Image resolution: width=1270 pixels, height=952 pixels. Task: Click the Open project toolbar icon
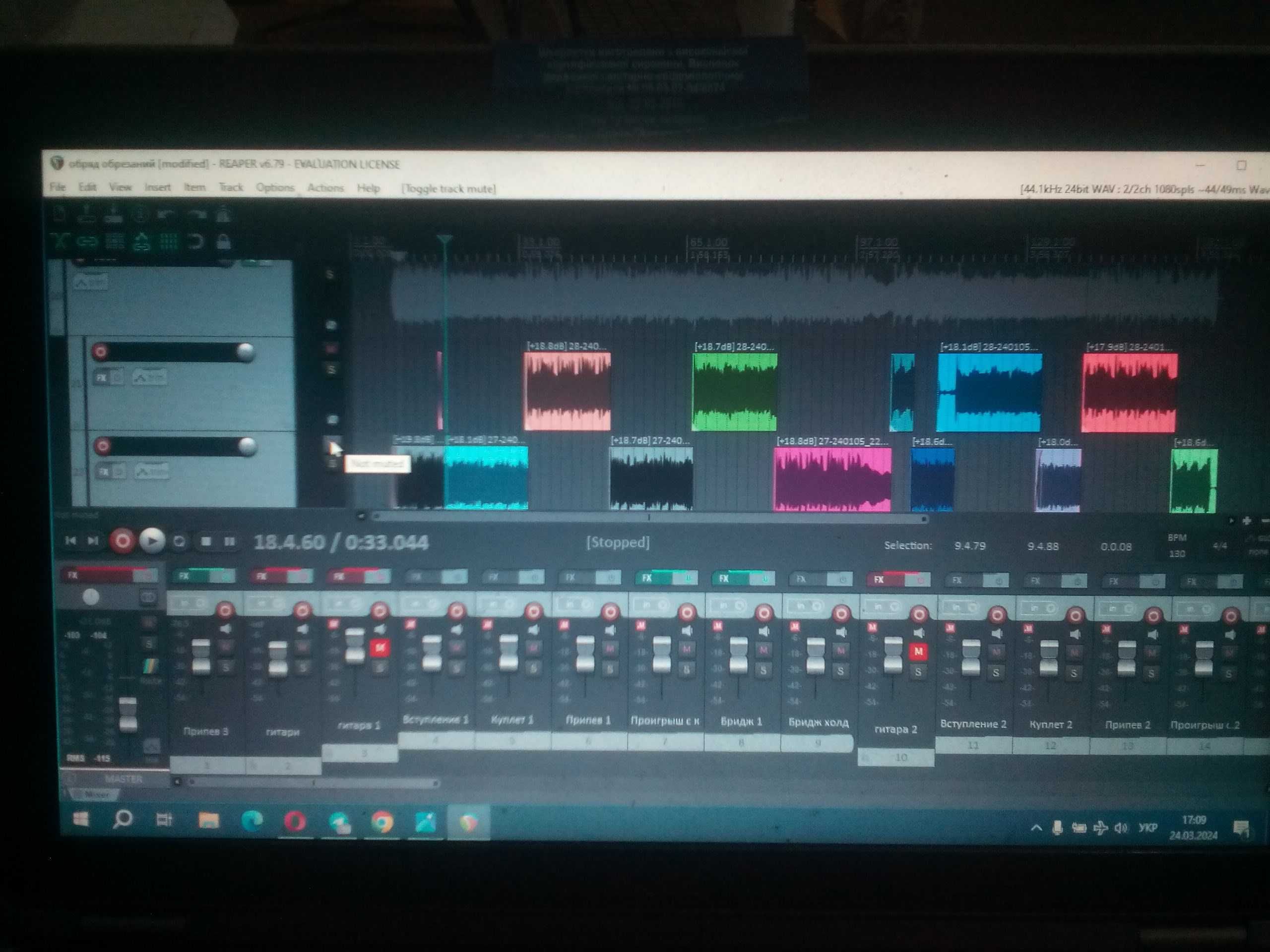(x=87, y=215)
